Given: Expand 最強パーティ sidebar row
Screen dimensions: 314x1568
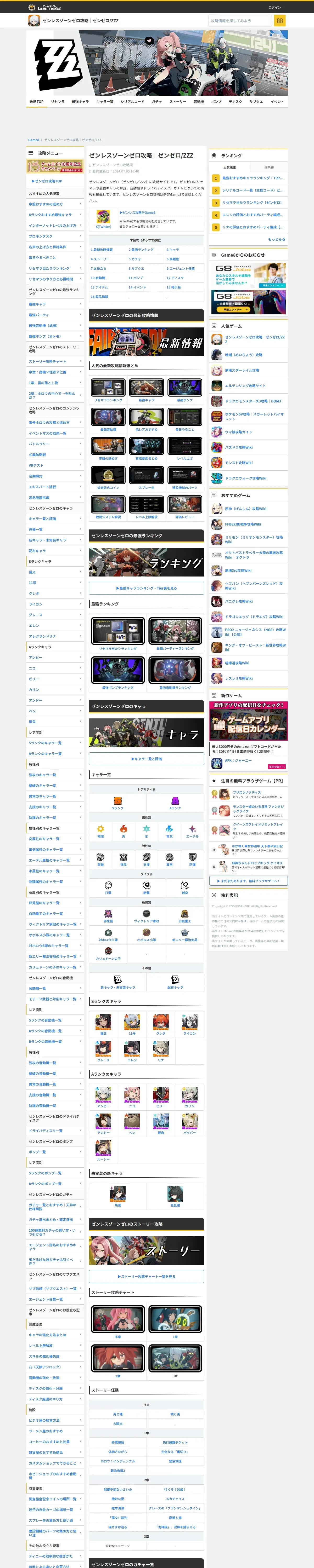Looking at the screenshot, I should [55, 315].
